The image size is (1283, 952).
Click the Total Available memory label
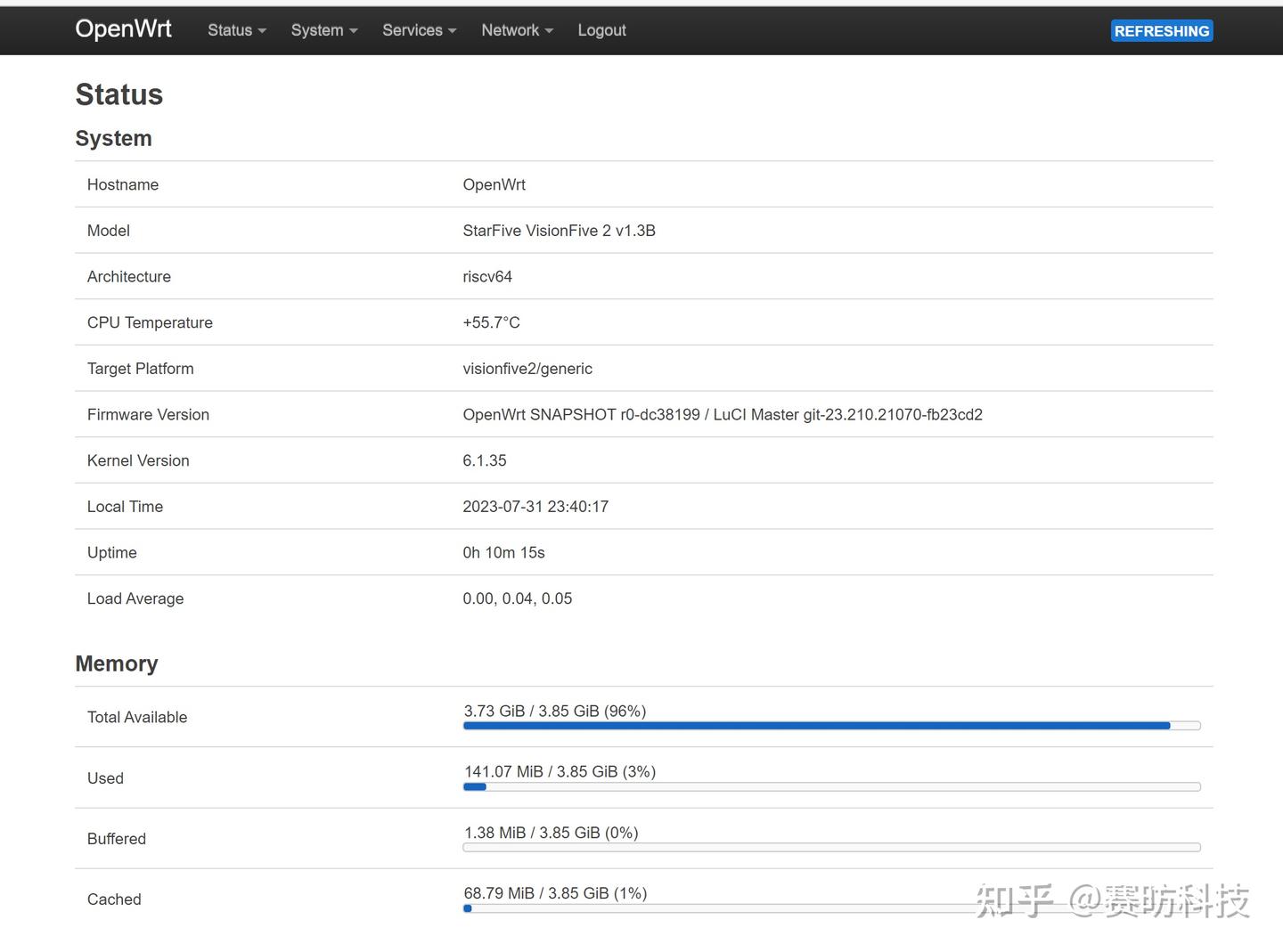(x=137, y=718)
